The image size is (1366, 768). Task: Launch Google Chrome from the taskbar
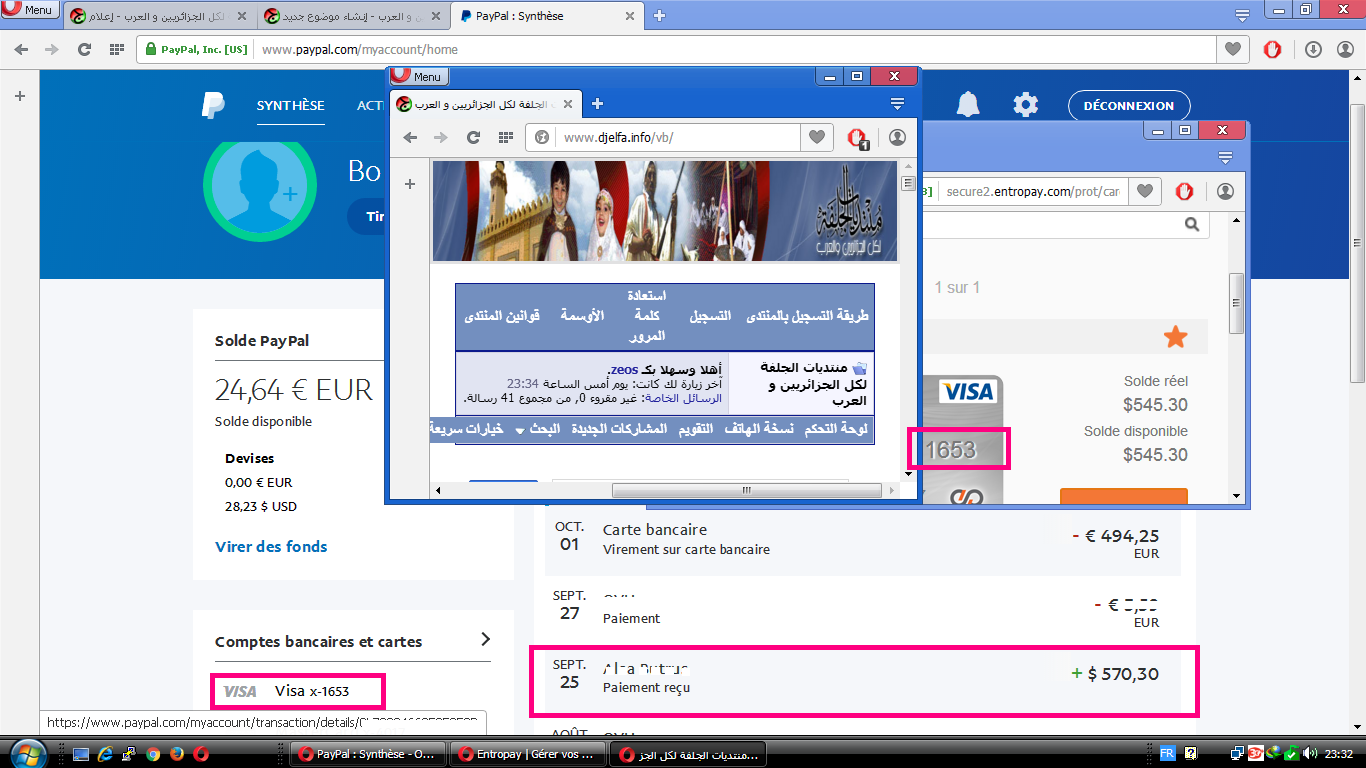(153, 753)
